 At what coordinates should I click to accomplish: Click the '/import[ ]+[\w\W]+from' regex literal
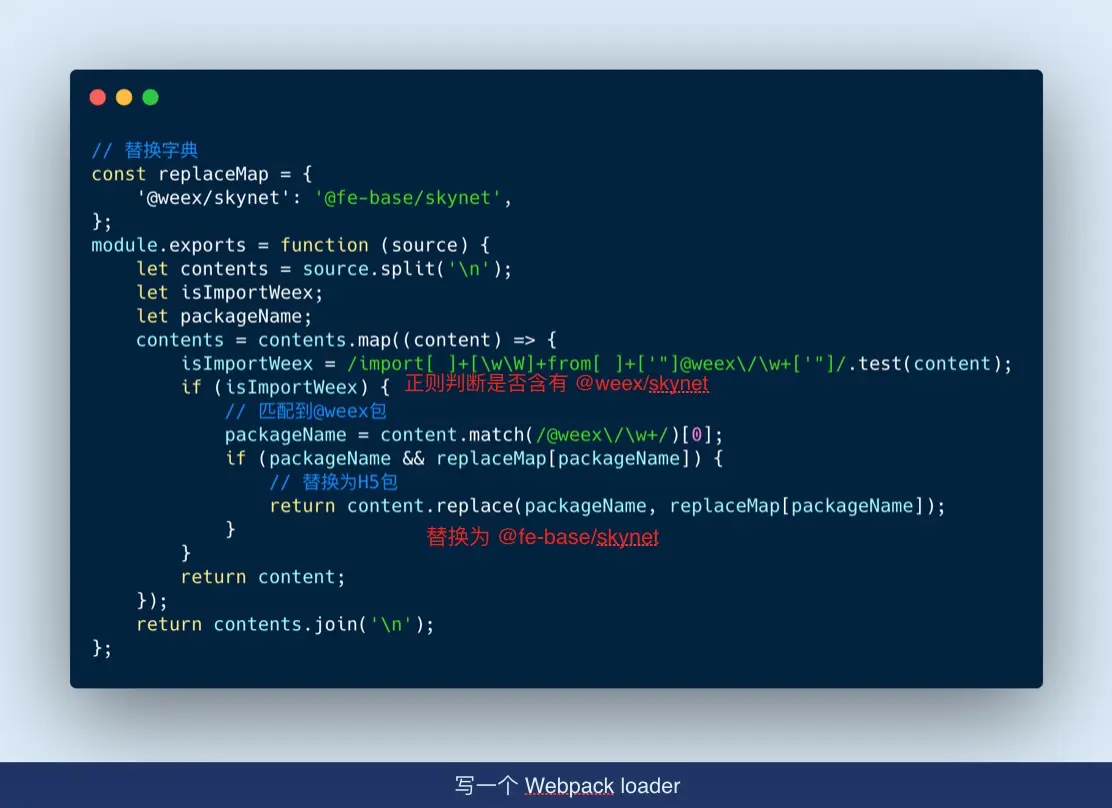(x=597, y=364)
